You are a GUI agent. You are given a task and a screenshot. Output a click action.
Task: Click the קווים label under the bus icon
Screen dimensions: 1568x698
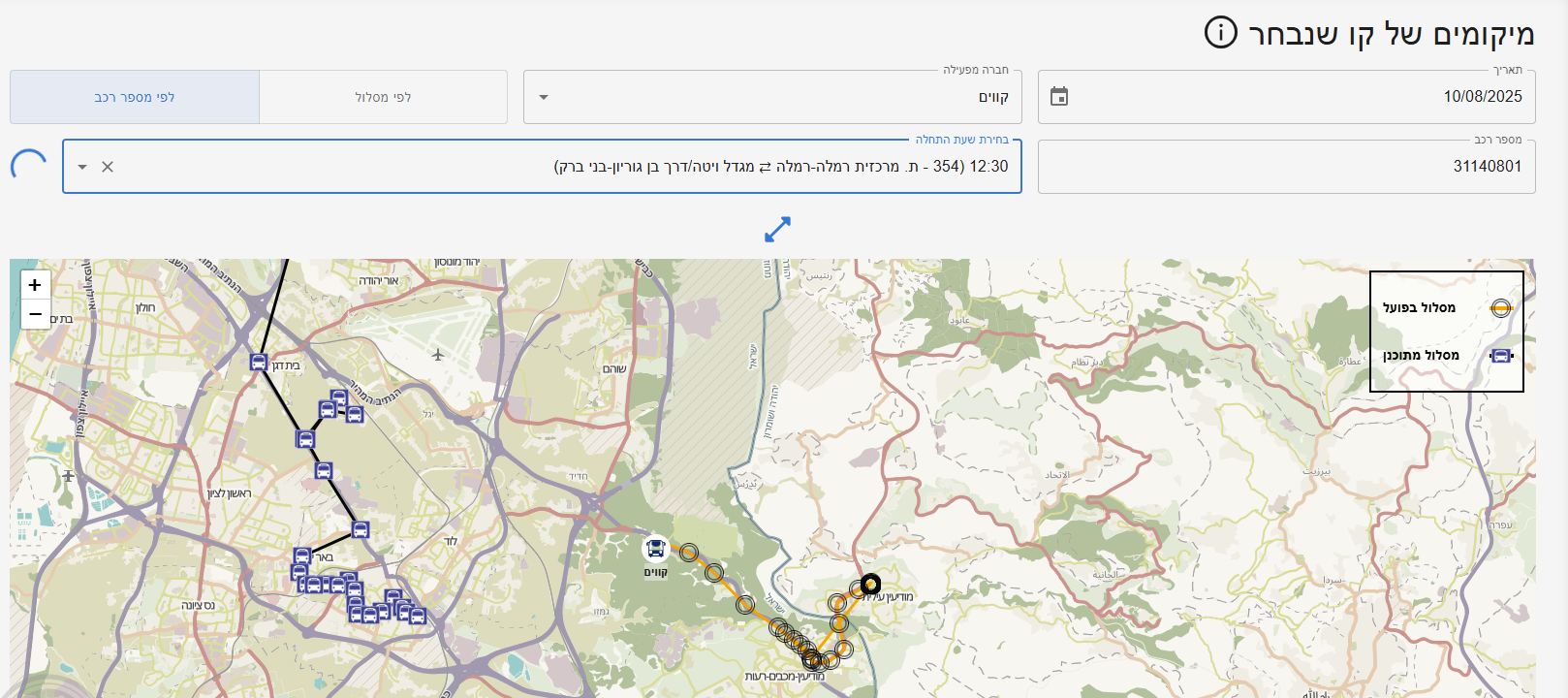click(x=656, y=573)
